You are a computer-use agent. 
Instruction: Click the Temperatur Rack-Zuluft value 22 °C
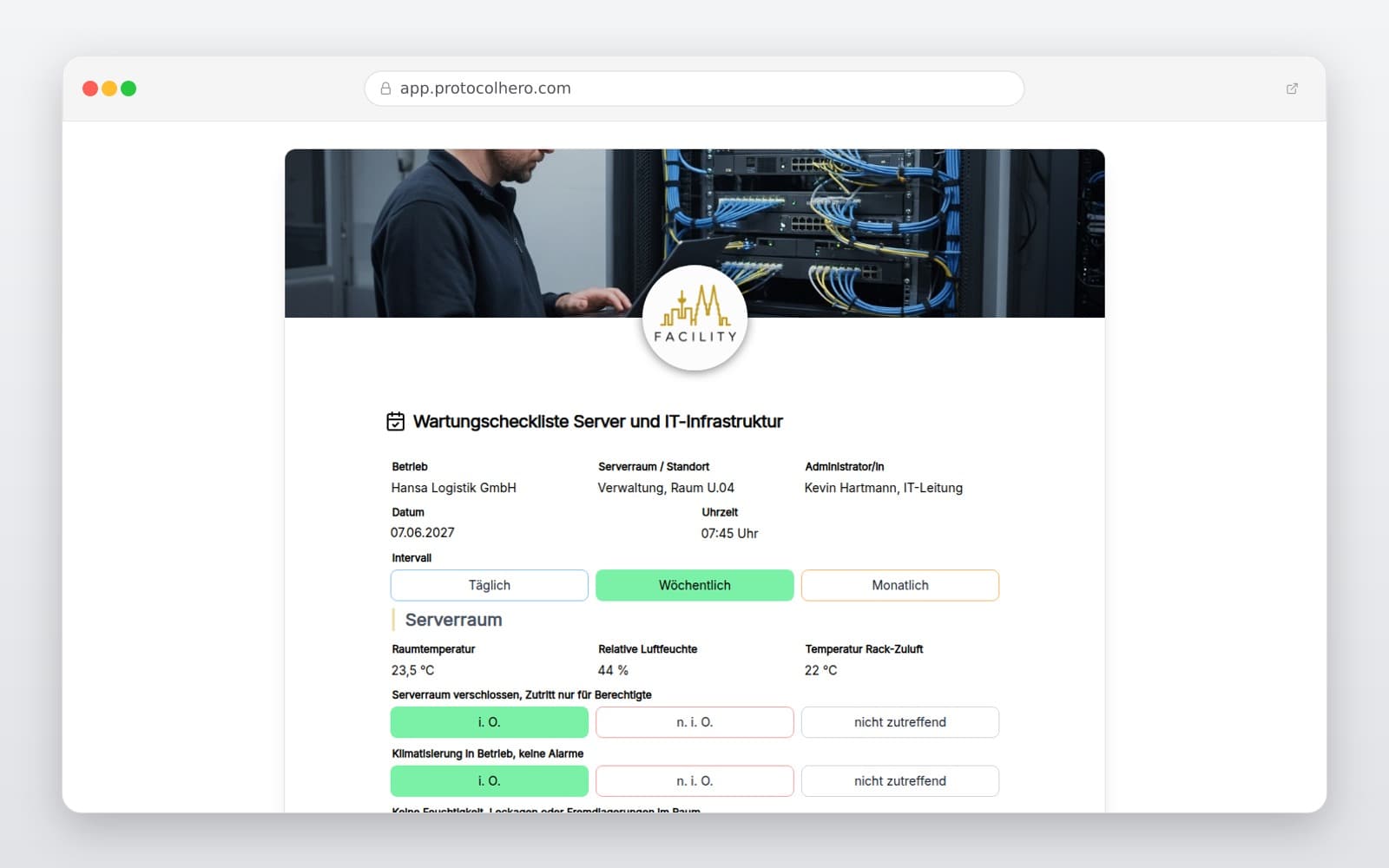pos(821,670)
